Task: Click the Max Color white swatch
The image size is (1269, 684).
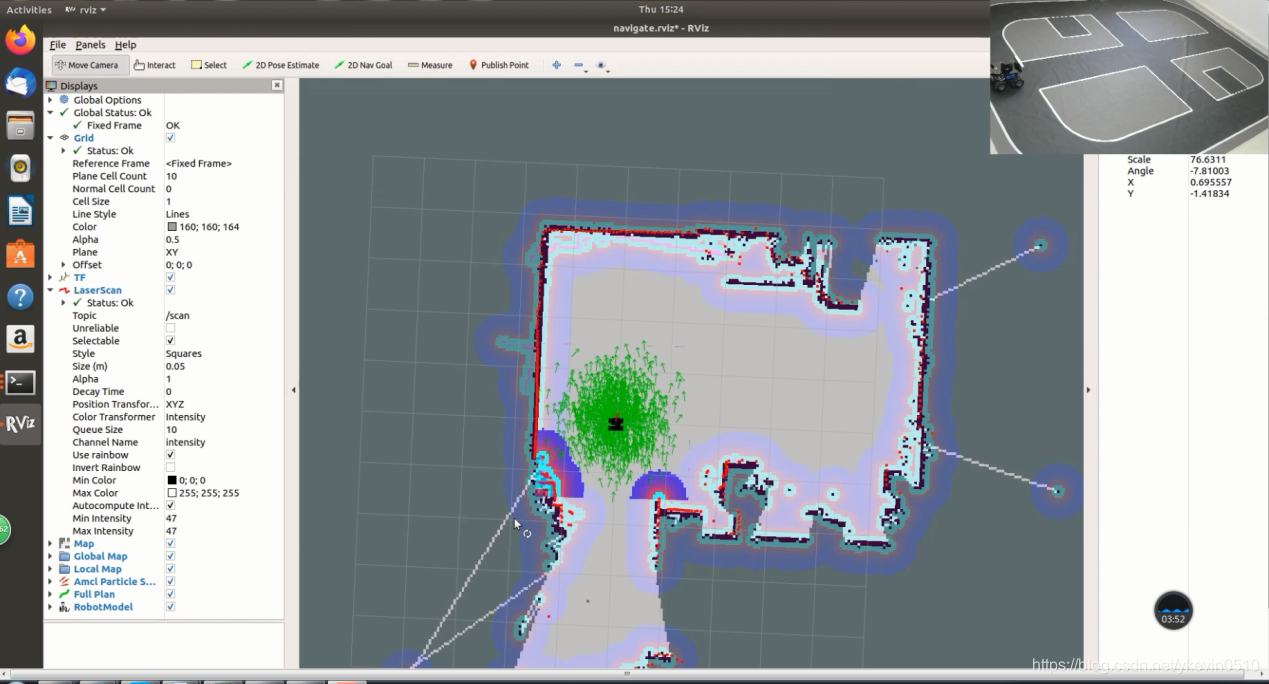Action: tap(171, 493)
